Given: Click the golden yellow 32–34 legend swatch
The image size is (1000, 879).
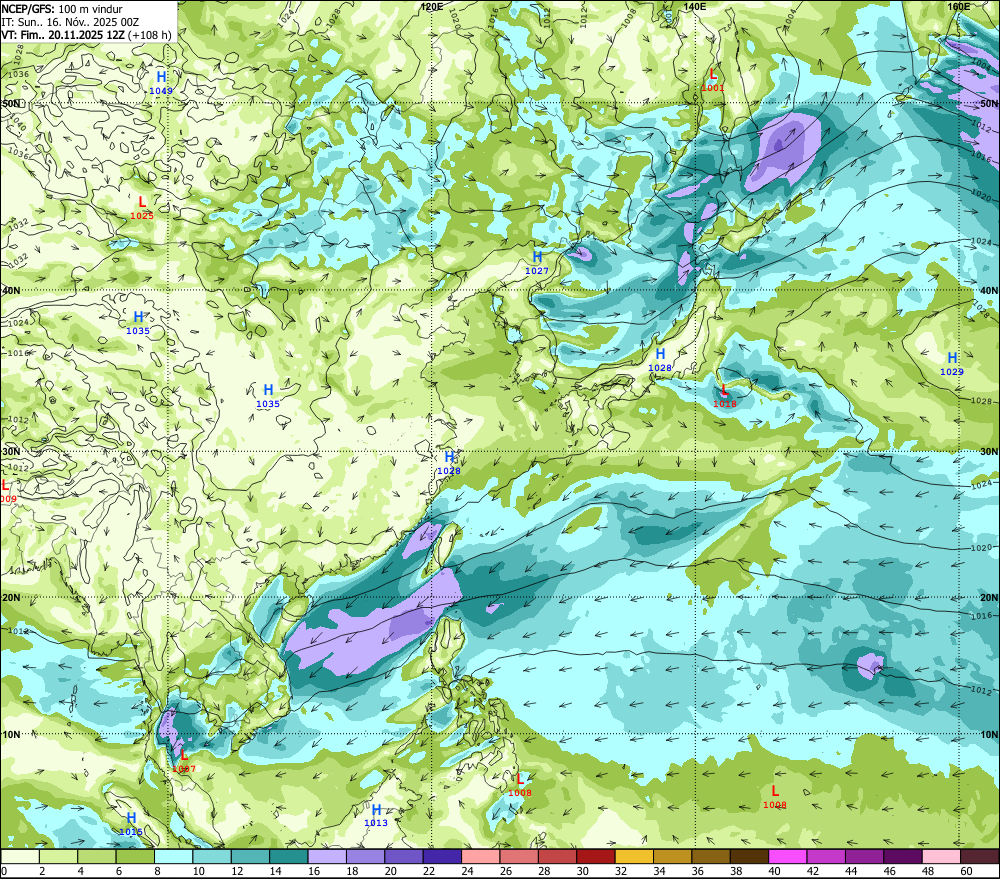Looking at the screenshot, I should pyautogui.click(x=634, y=856).
